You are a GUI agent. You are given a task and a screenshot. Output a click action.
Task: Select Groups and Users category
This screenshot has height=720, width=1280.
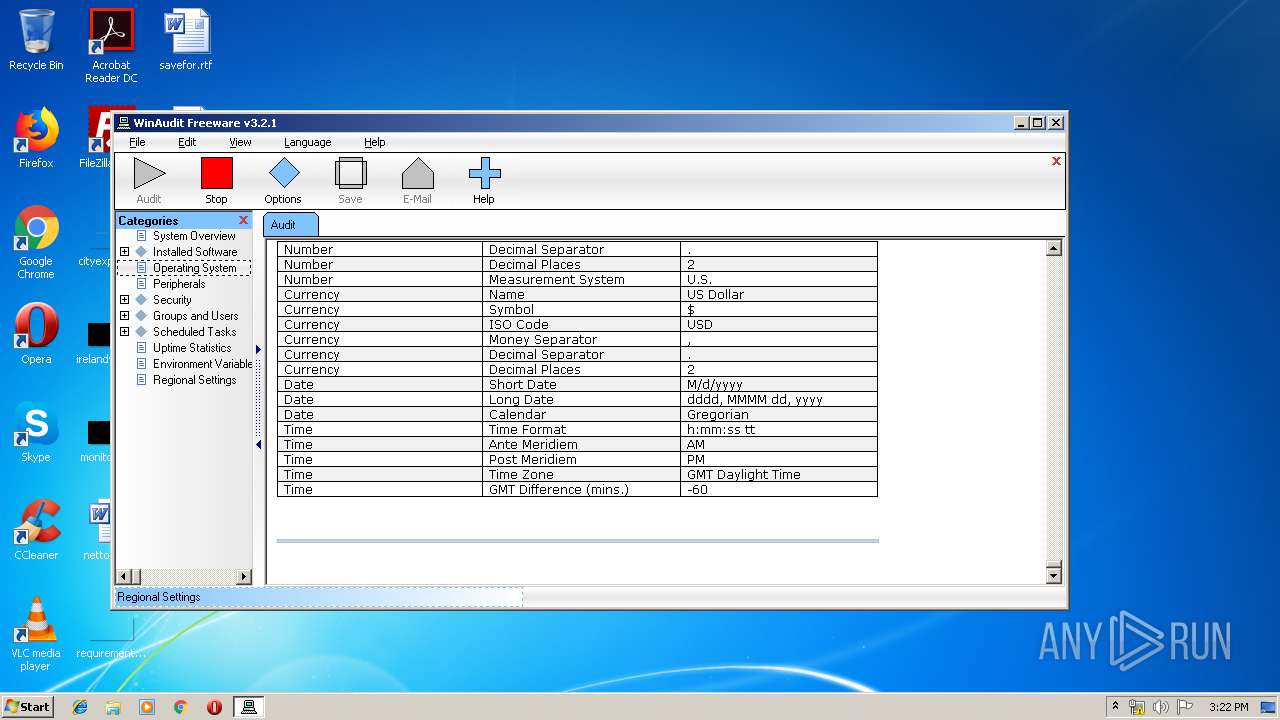[195, 316]
